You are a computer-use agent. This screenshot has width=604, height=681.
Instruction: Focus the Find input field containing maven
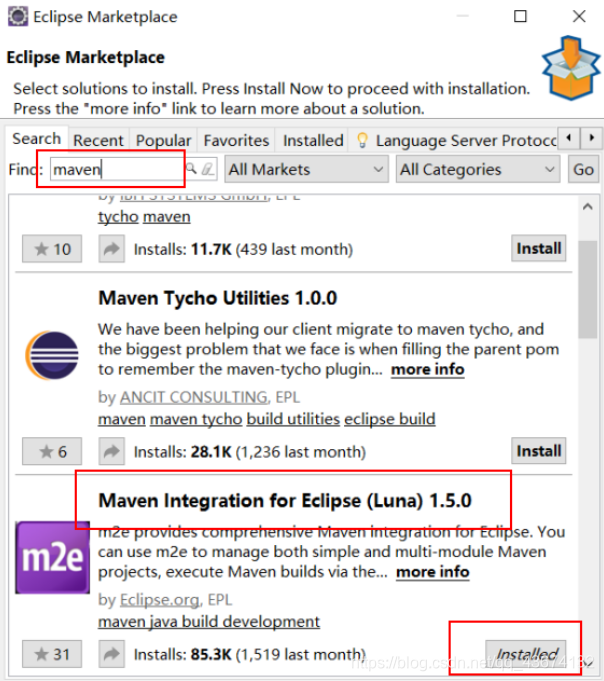point(116,169)
